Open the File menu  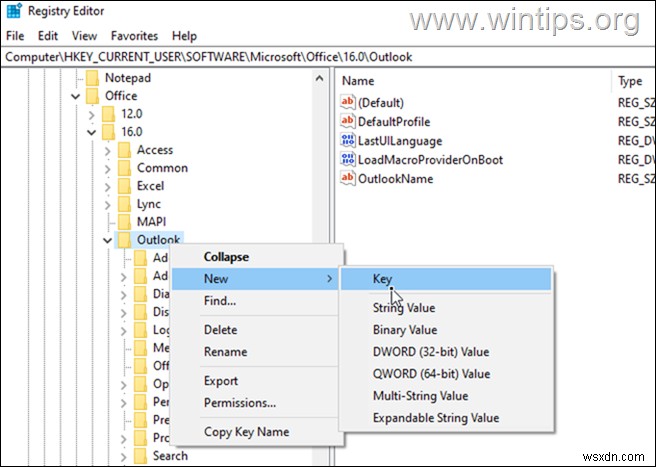click(15, 36)
